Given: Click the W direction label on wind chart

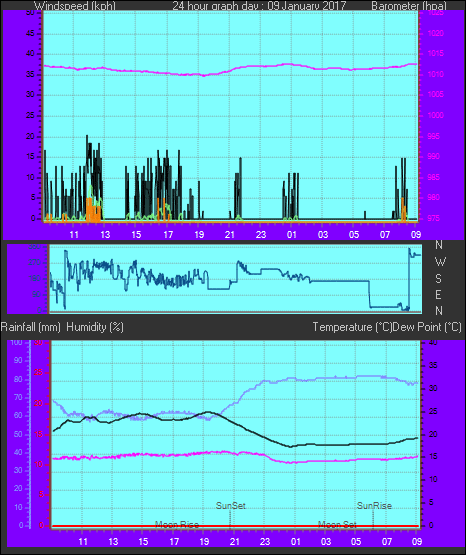Looking at the screenshot, I should coord(440,262).
